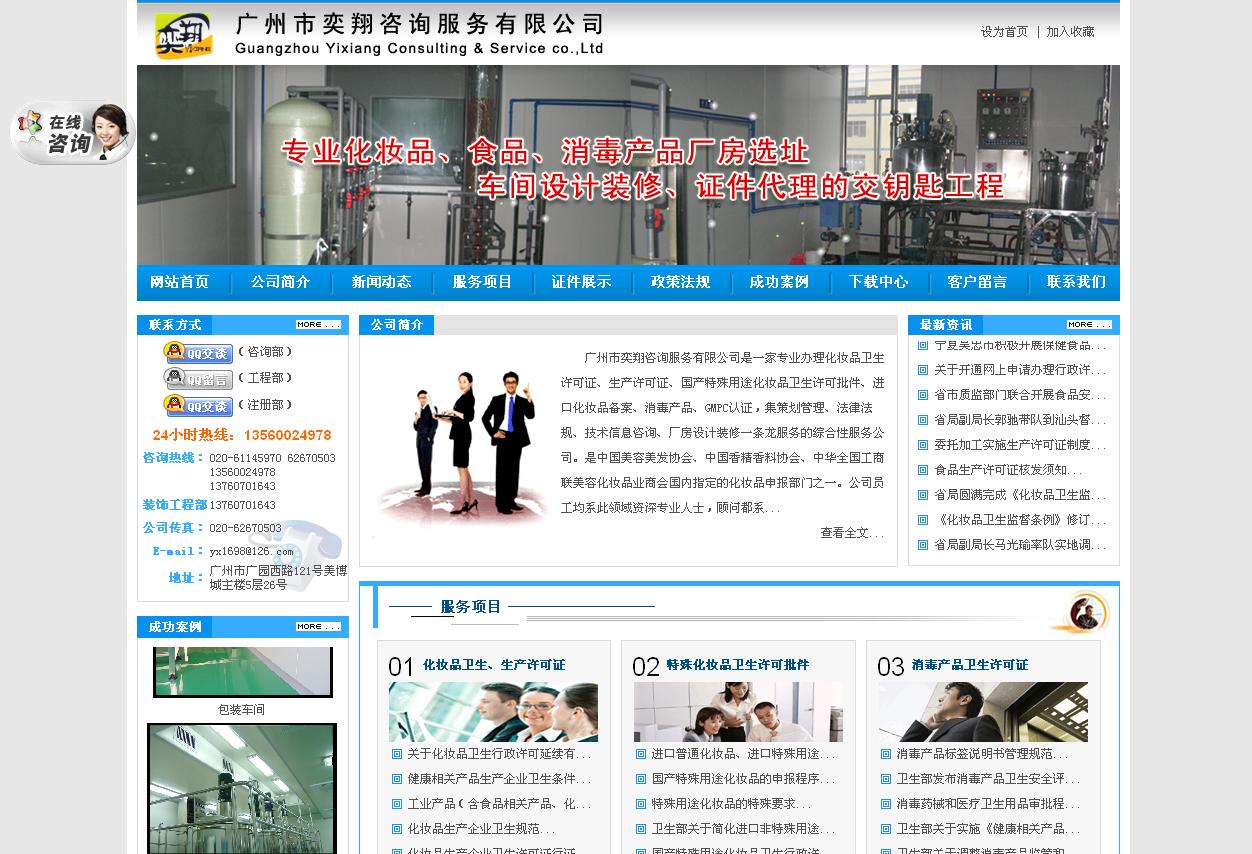Click the circular figure icon beside 服务项目 header

click(1086, 614)
